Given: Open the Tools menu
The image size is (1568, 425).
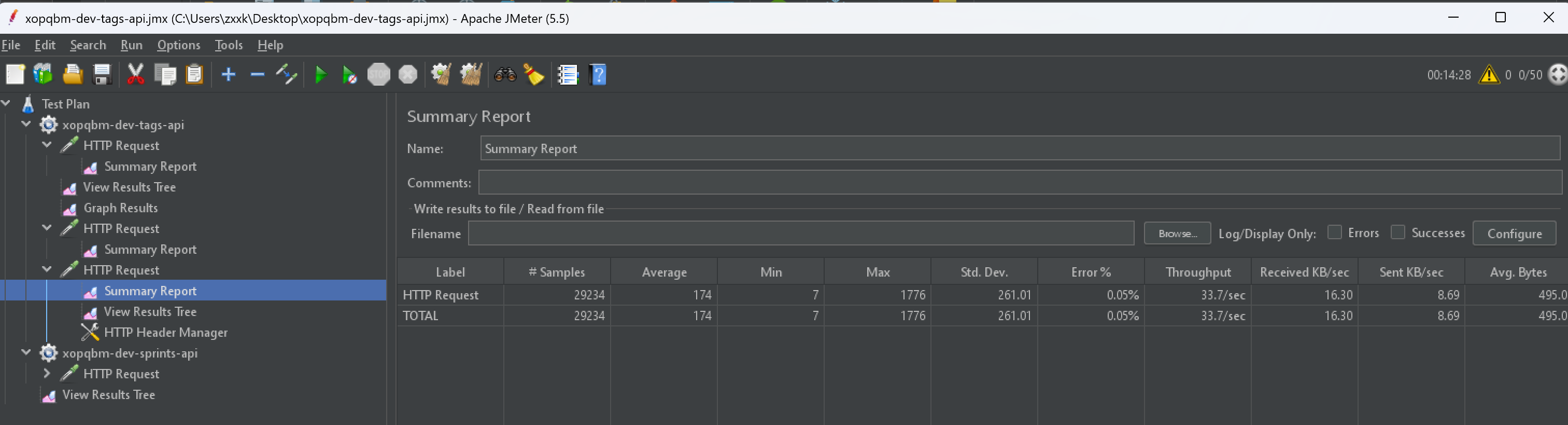Looking at the screenshot, I should click(x=229, y=45).
